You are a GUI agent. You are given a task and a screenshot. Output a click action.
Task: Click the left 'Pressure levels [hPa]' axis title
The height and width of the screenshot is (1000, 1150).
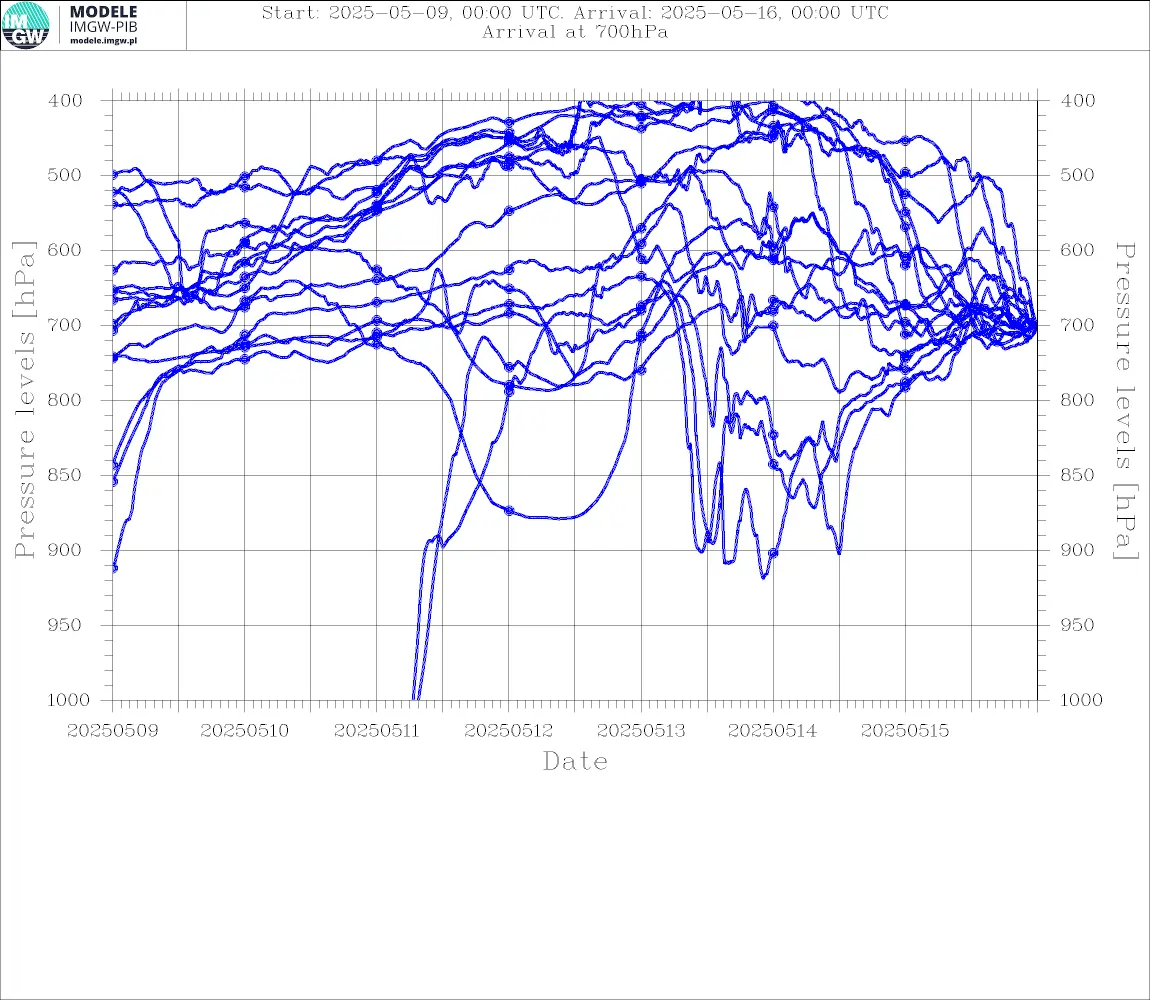click(24, 400)
